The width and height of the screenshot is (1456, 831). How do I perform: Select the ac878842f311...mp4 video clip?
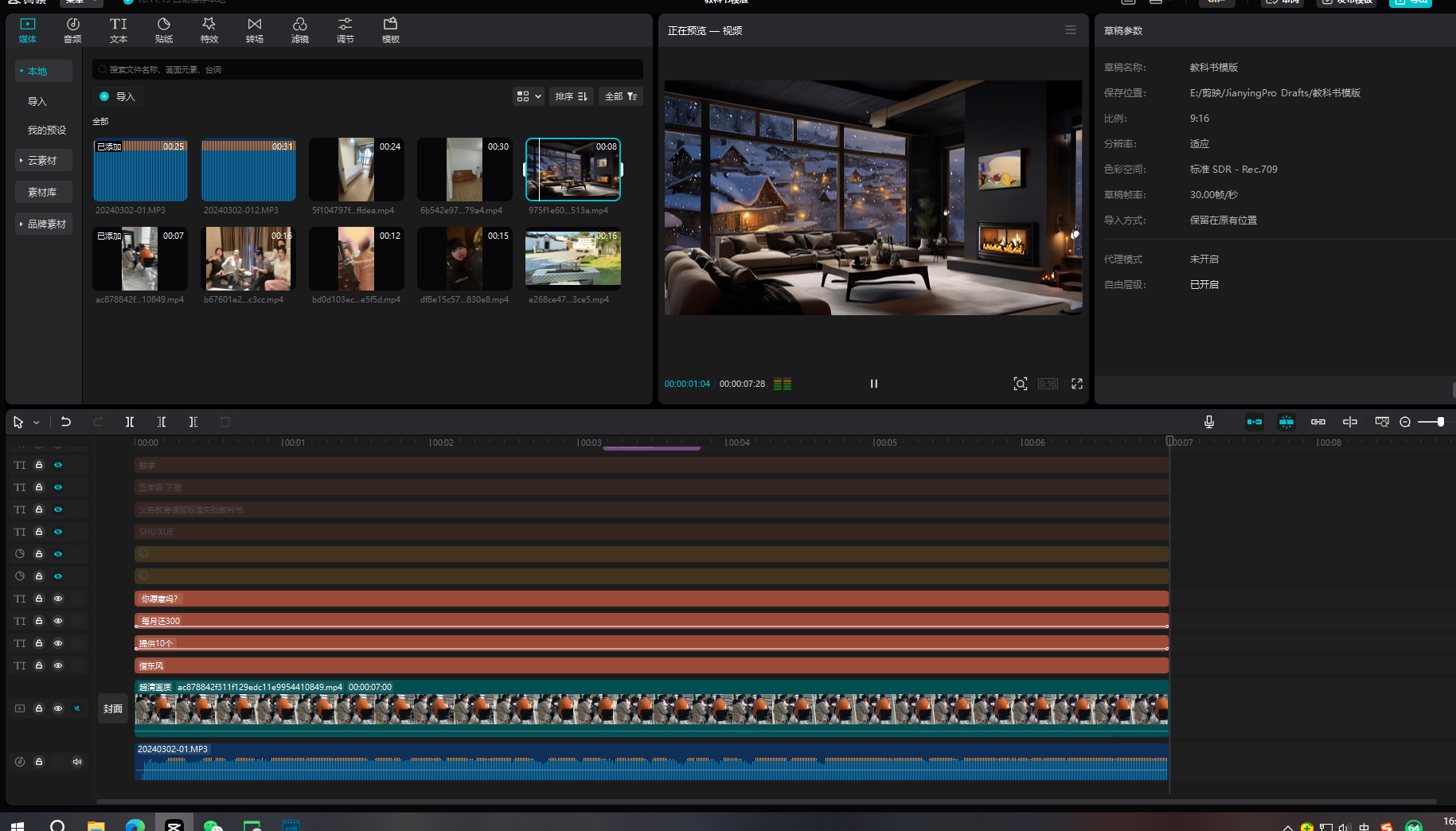pos(651,708)
